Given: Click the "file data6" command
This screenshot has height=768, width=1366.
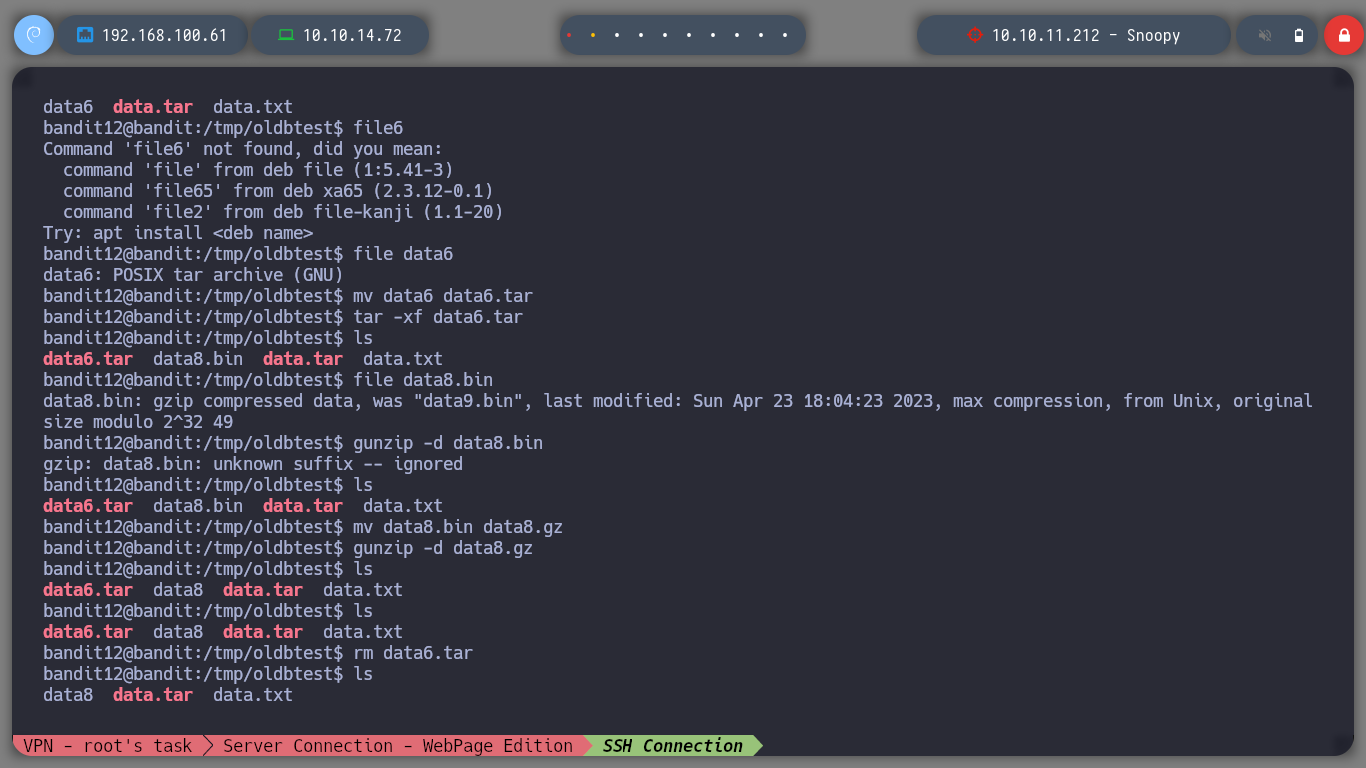Looking at the screenshot, I should 403,254.
